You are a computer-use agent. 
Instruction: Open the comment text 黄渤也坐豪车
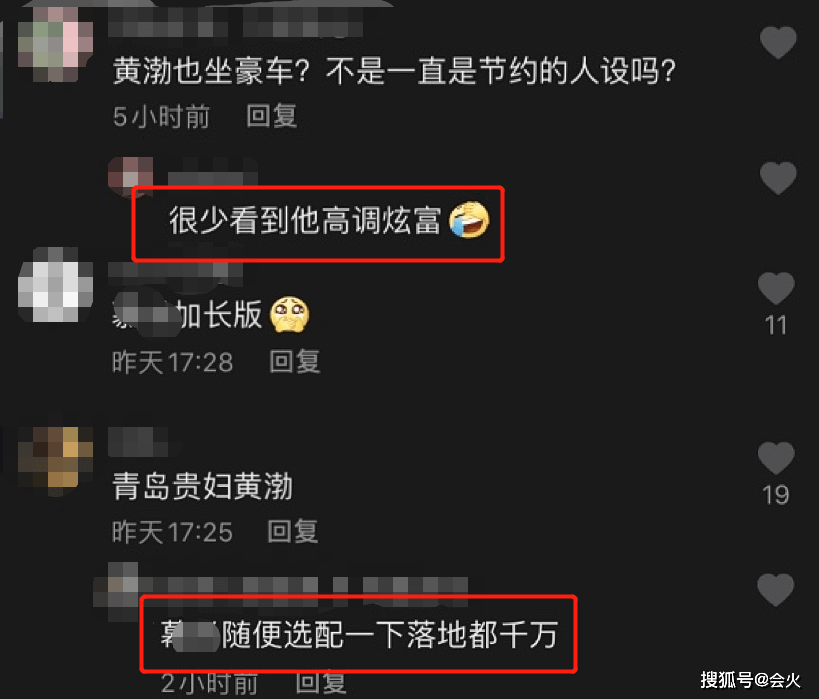[x=394, y=71]
